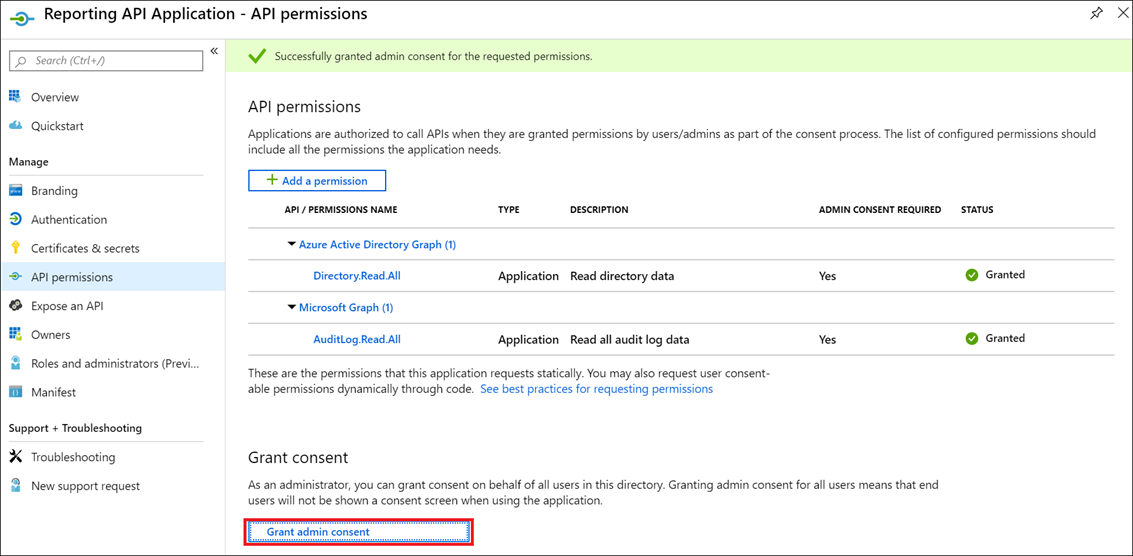This screenshot has height=556, width=1133.
Task: Click Add a permission button
Action: point(317,181)
